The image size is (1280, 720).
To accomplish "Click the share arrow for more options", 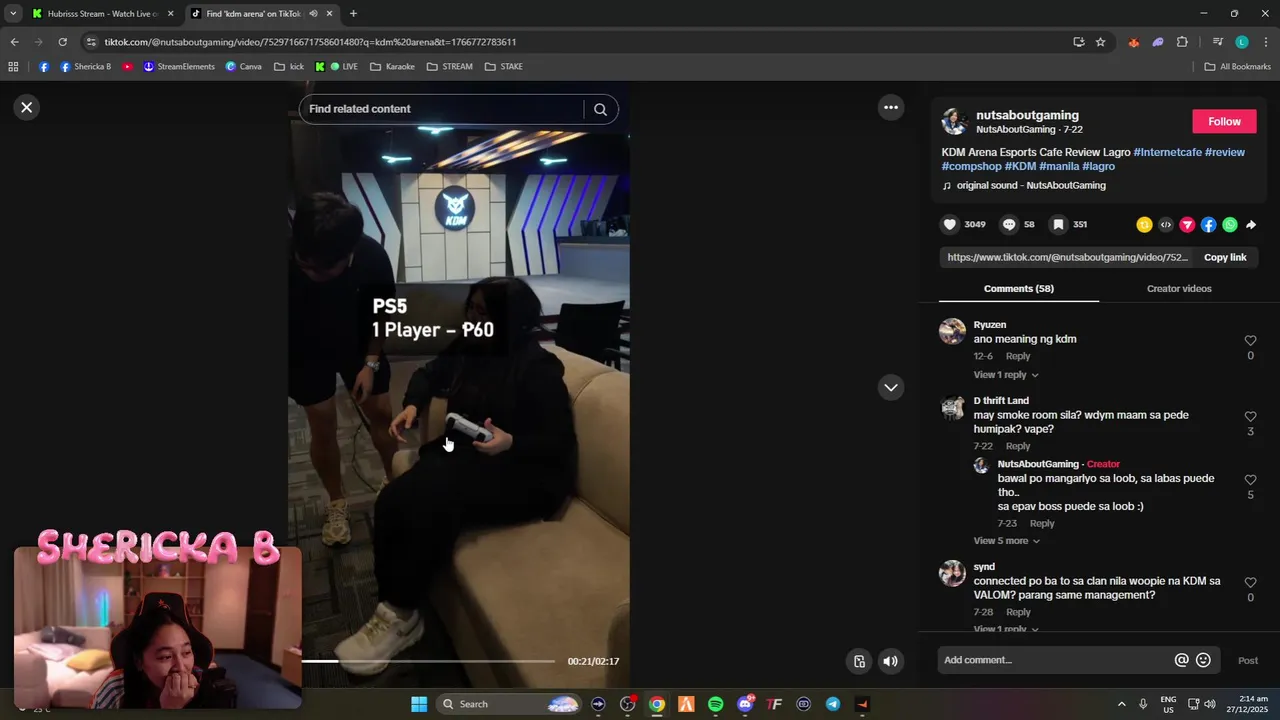I will click(1251, 225).
